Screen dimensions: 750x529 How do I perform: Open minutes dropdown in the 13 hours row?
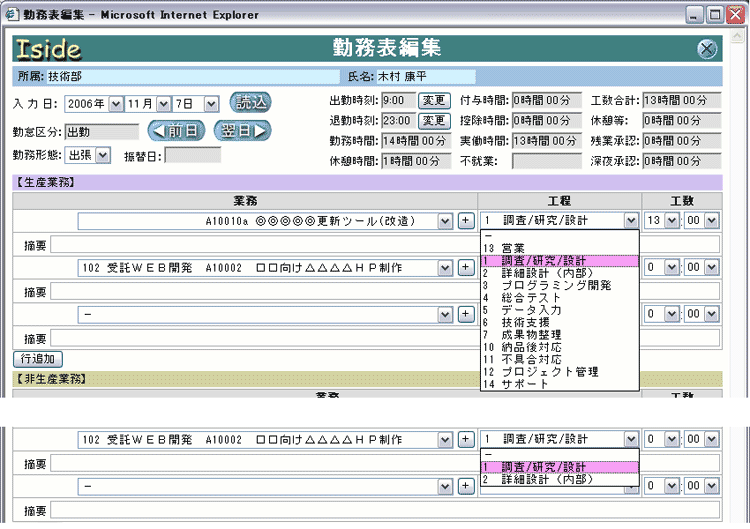[712, 220]
